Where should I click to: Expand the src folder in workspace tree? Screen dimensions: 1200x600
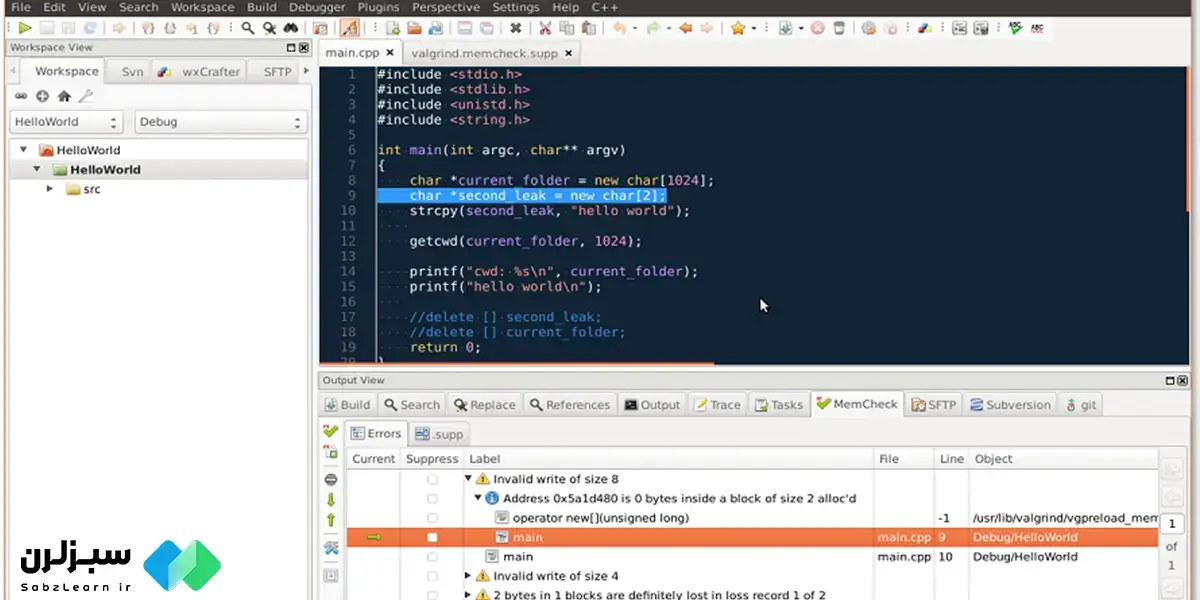click(49, 189)
